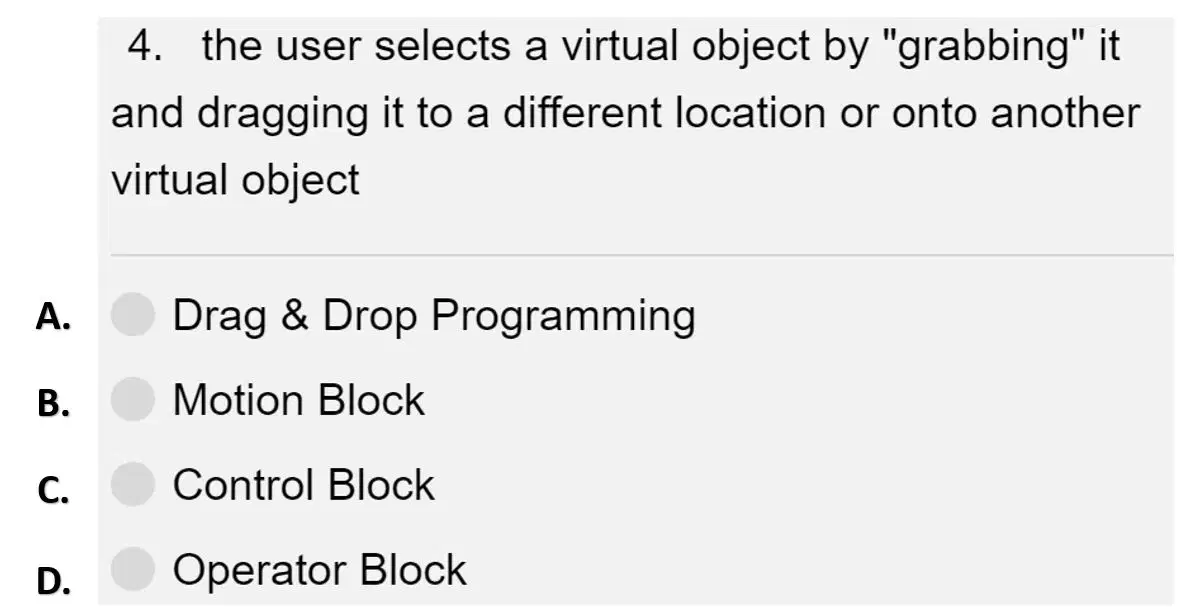Click the bold letter A. marker
This screenshot has height=616, width=1191.
(x=53, y=317)
